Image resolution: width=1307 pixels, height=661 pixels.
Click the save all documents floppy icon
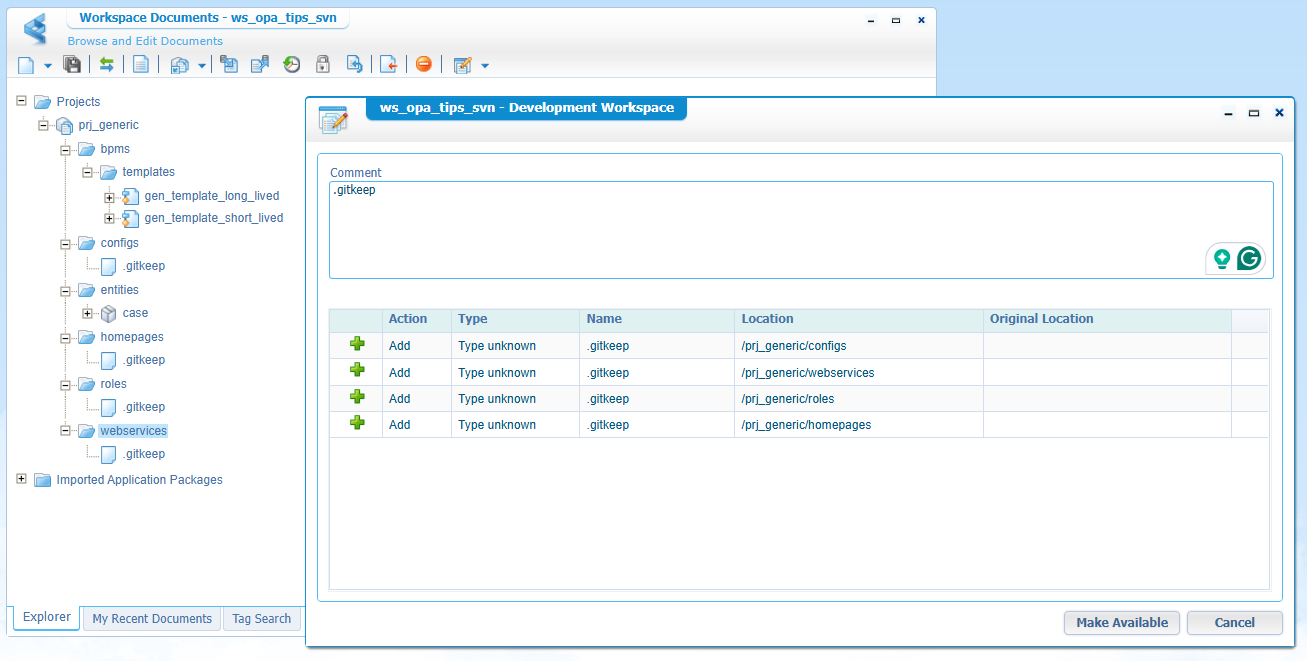point(72,65)
